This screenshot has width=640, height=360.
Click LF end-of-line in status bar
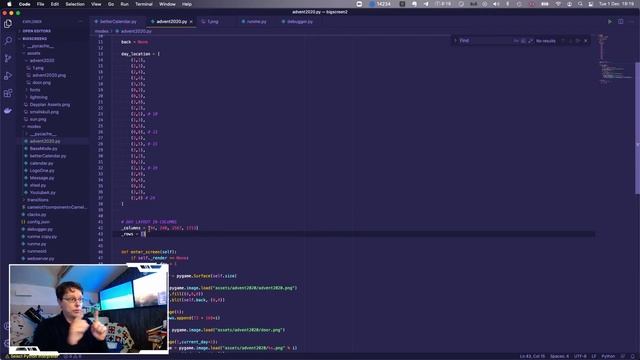(x=594, y=356)
